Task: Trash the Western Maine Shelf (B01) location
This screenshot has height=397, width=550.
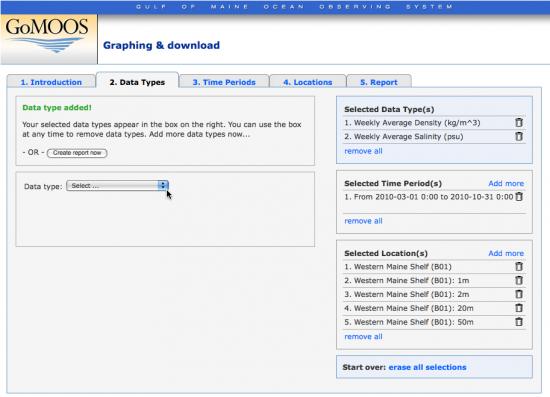Action: click(519, 267)
